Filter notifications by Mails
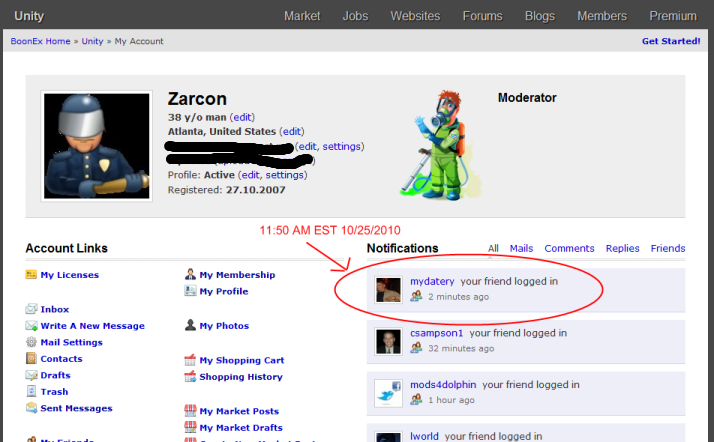The image size is (714, 442). tap(521, 249)
